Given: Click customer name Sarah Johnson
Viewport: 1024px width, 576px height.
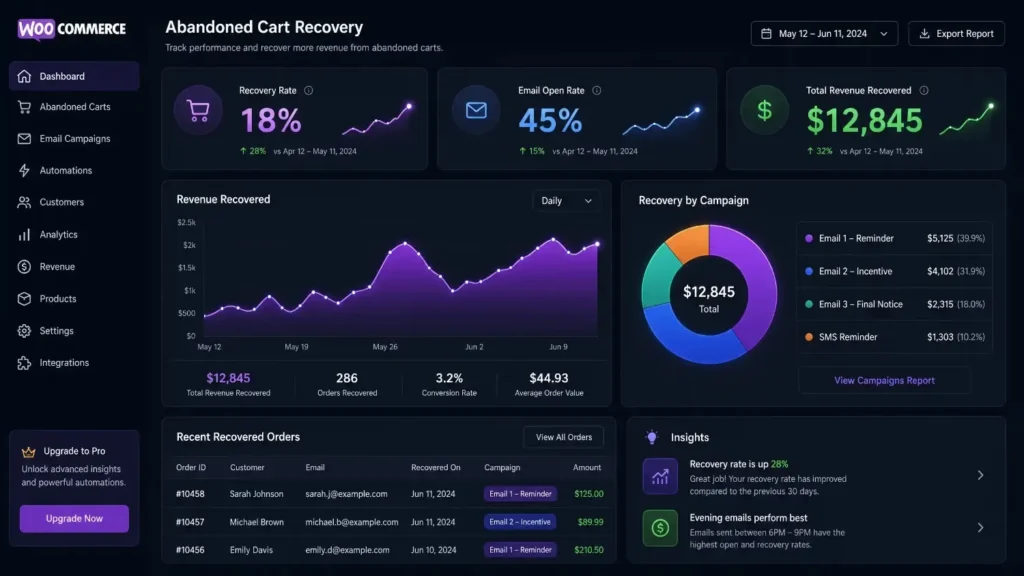Looking at the screenshot, I should [x=257, y=494].
